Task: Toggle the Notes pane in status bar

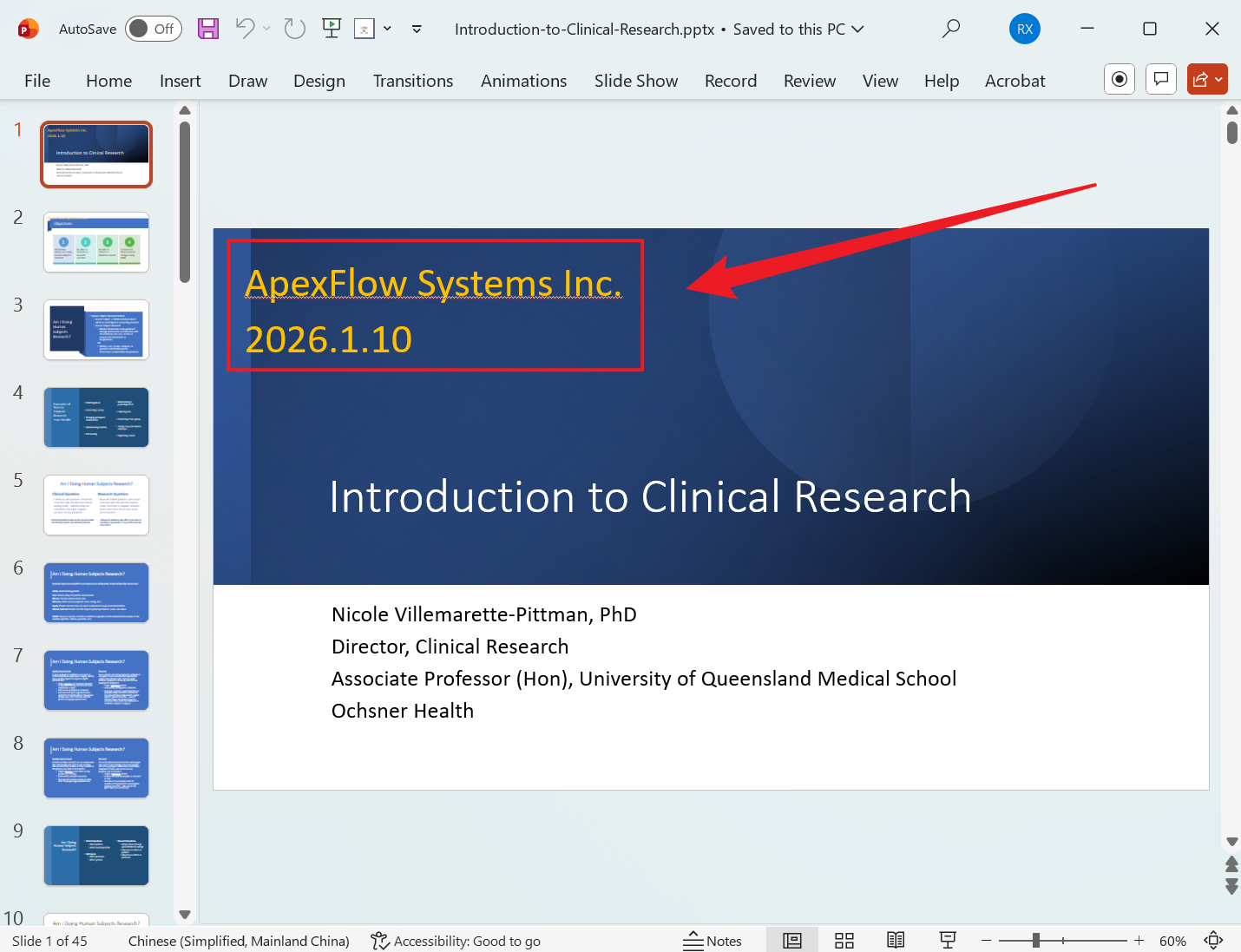Action: click(713, 940)
